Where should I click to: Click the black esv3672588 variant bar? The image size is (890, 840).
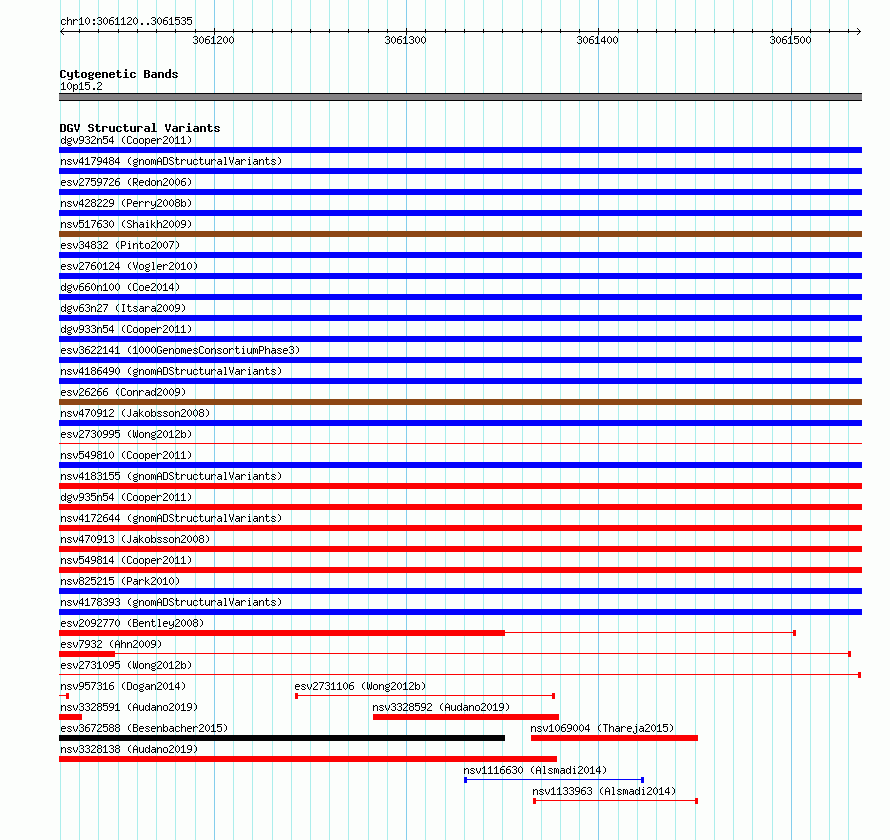[x=282, y=738]
